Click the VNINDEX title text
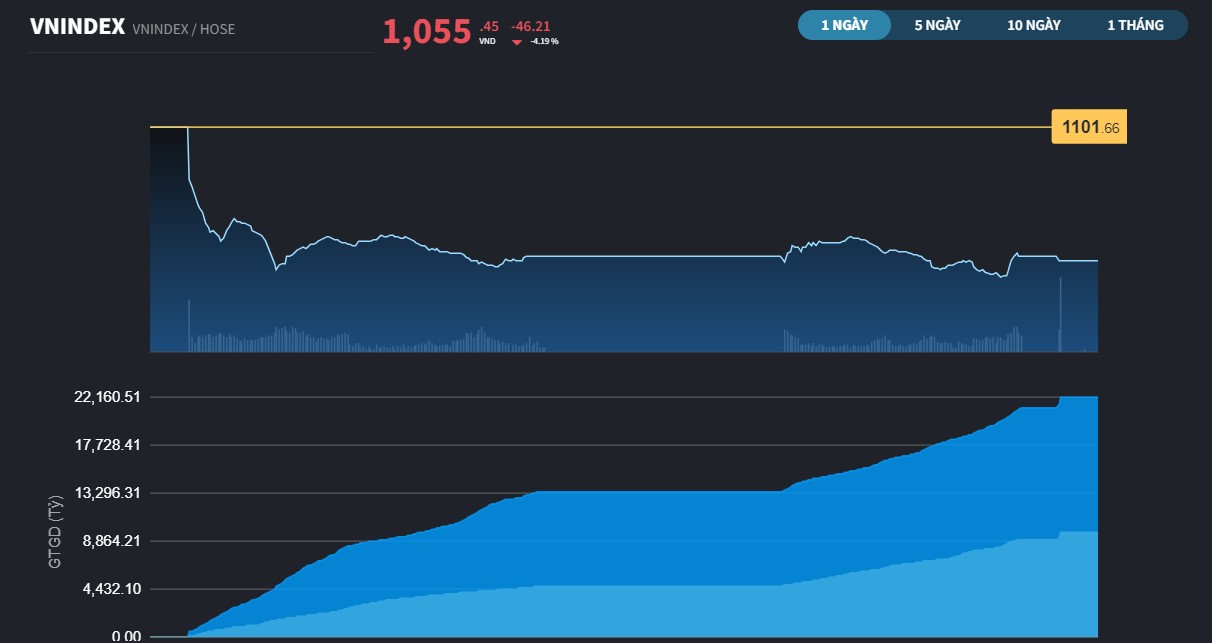Screen dimensions: 1212x643 (77, 27)
